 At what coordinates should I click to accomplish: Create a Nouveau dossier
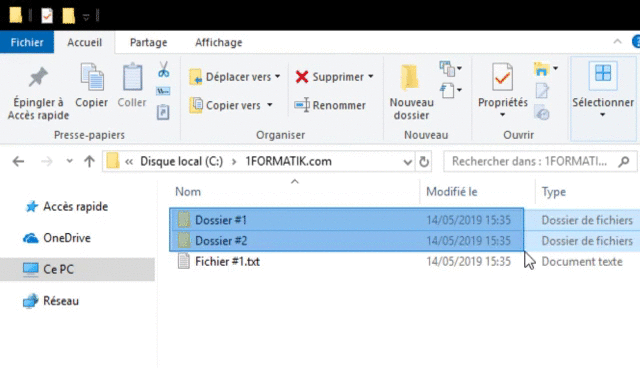[411, 92]
